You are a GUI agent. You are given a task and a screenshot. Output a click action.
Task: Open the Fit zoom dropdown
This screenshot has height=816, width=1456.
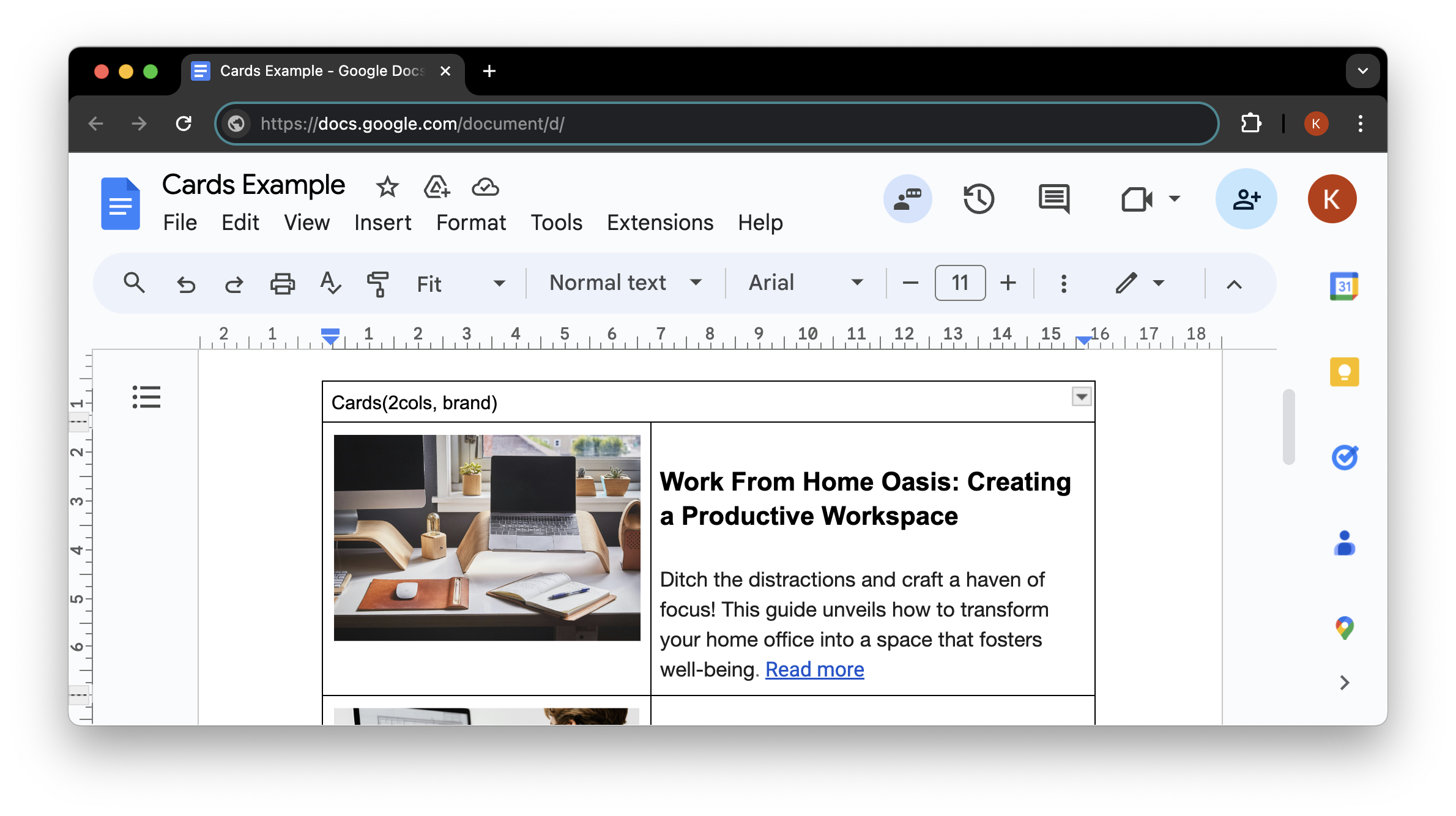(x=460, y=283)
